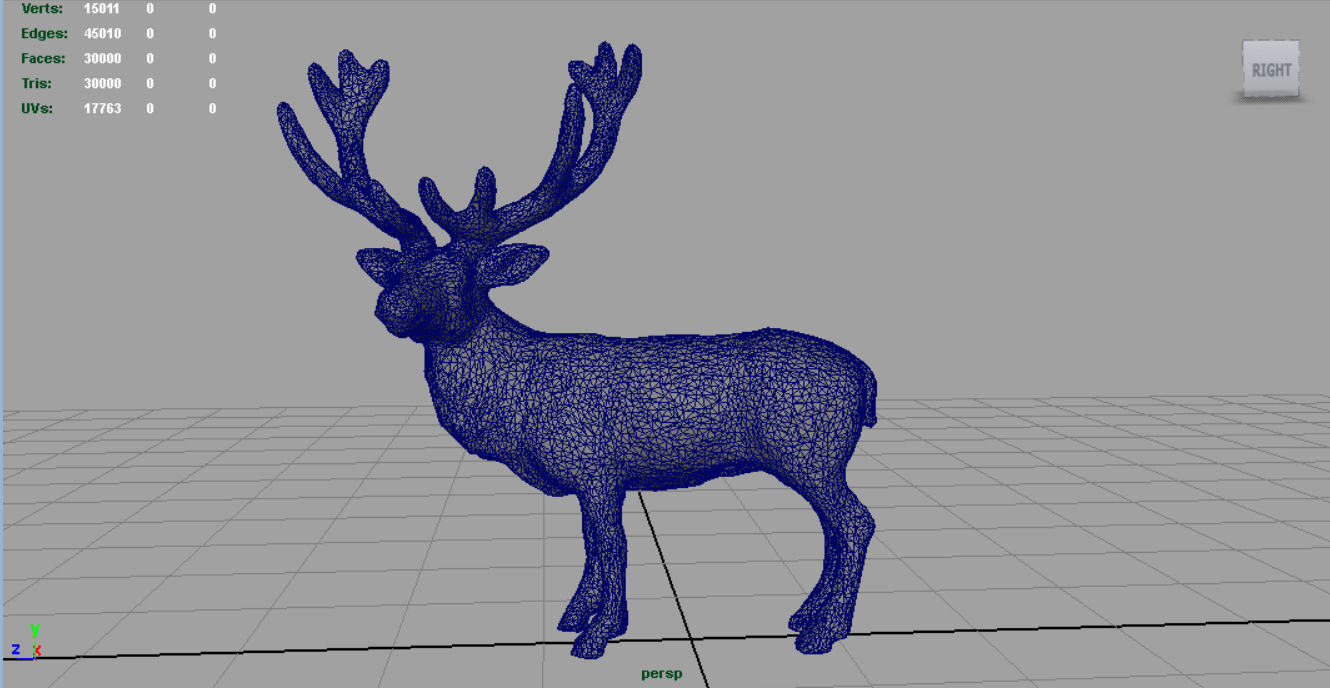Click the 'Verts:' heads-up display label
The width and height of the screenshot is (1330, 688).
coord(42,9)
